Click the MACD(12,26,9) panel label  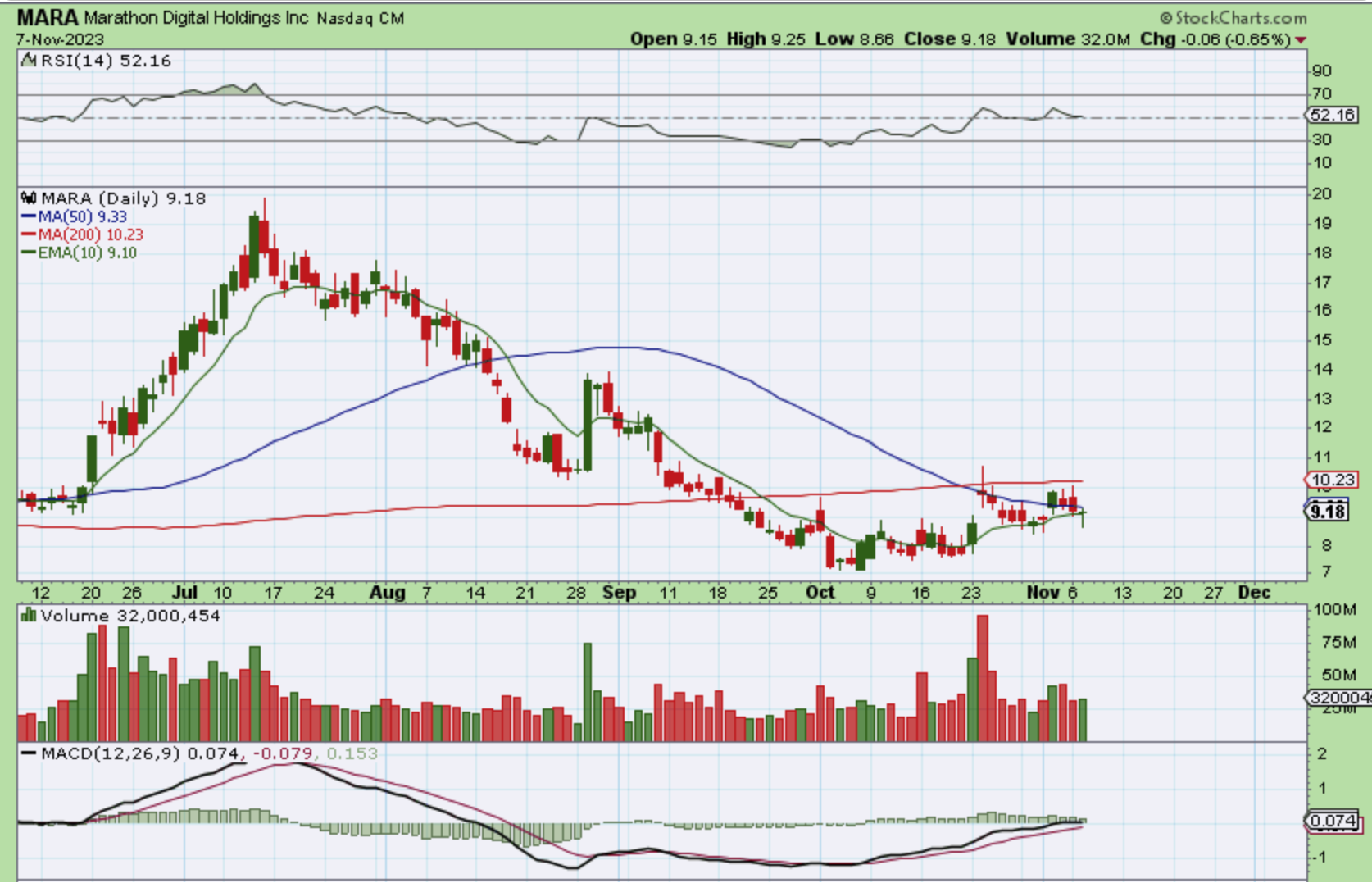pyautogui.click(x=111, y=753)
